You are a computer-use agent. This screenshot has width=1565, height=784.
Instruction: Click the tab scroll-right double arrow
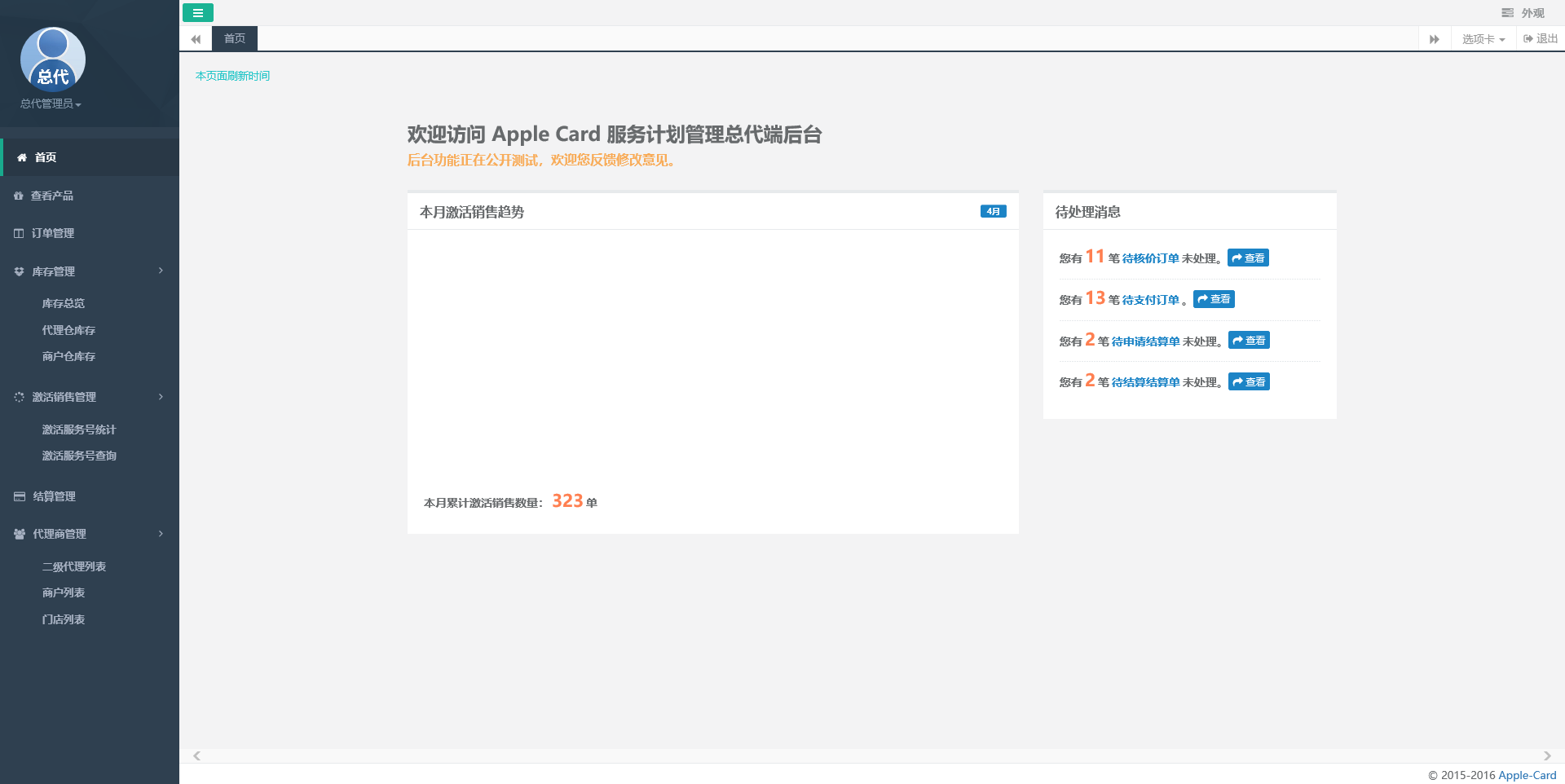click(1435, 39)
